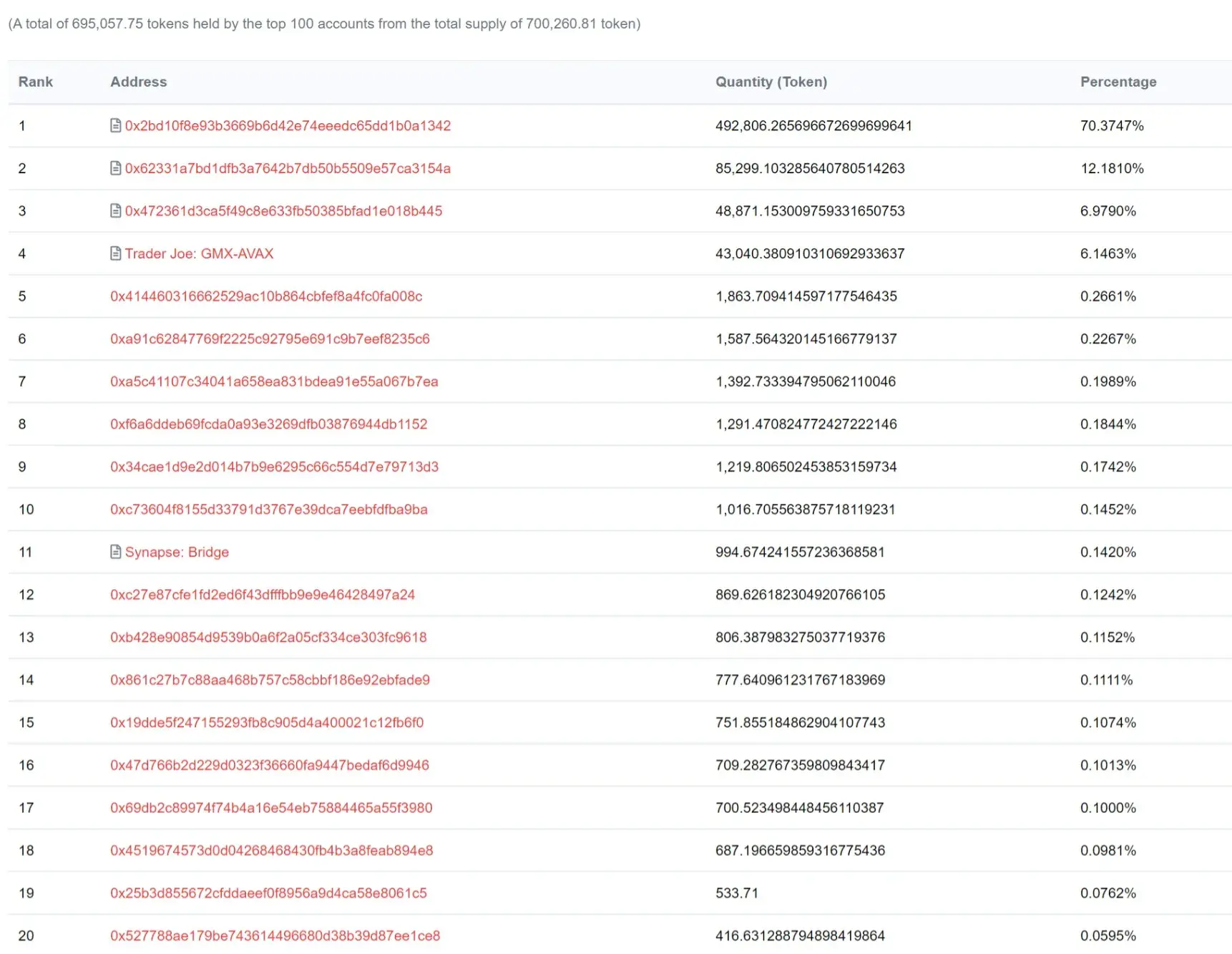Select quantity 1,863.709414597177546435
This screenshot has width=1232, height=954.
[x=806, y=296]
